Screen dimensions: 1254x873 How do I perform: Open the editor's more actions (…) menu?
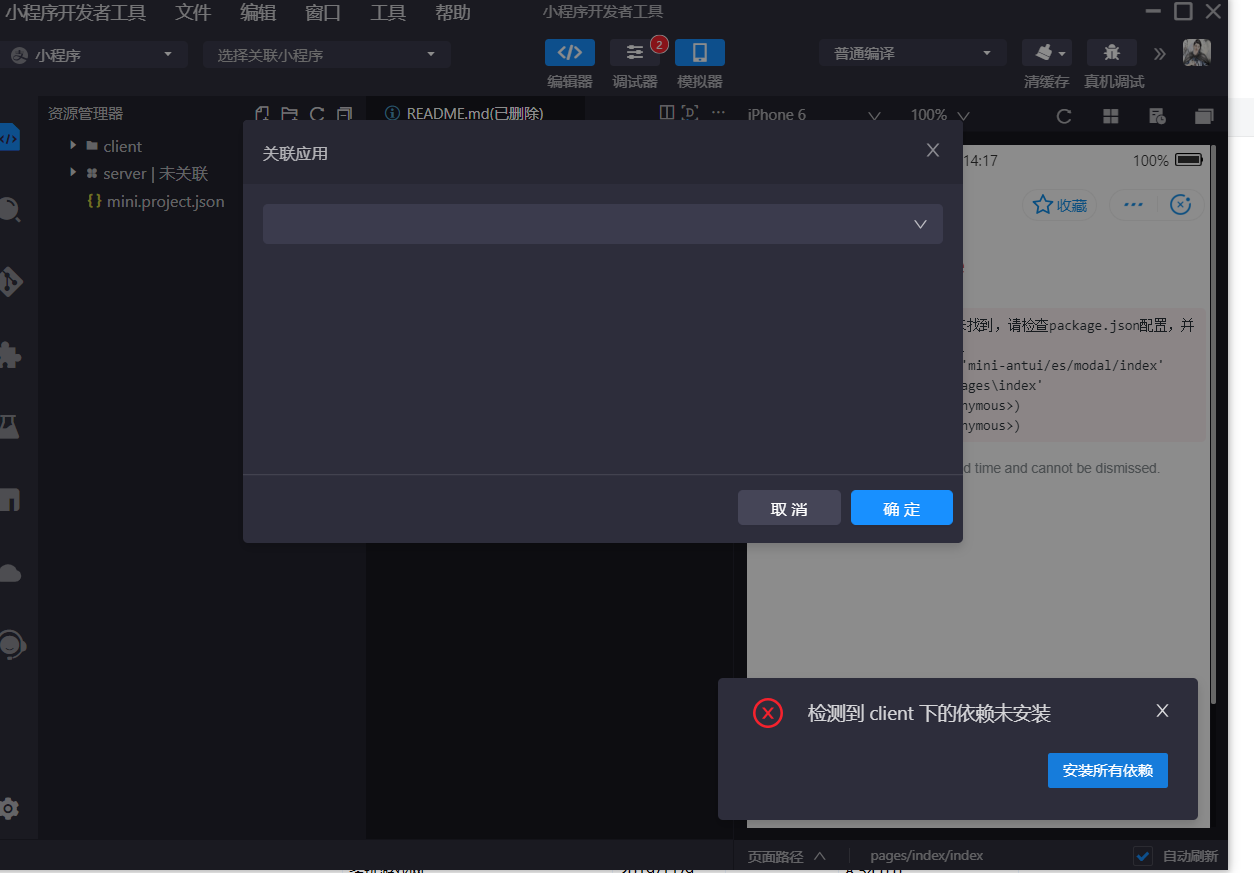tap(717, 113)
